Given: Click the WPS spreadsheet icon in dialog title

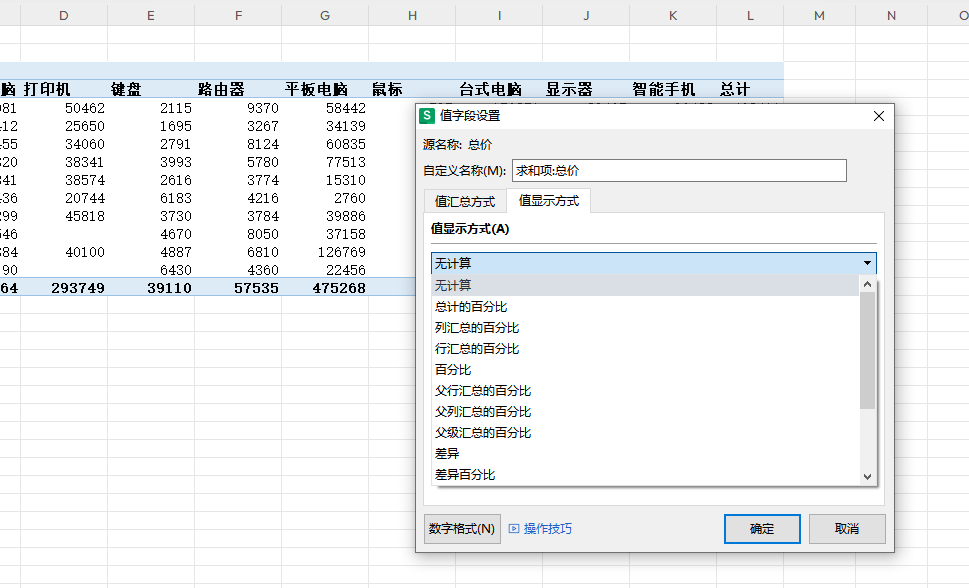Looking at the screenshot, I should (x=427, y=116).
